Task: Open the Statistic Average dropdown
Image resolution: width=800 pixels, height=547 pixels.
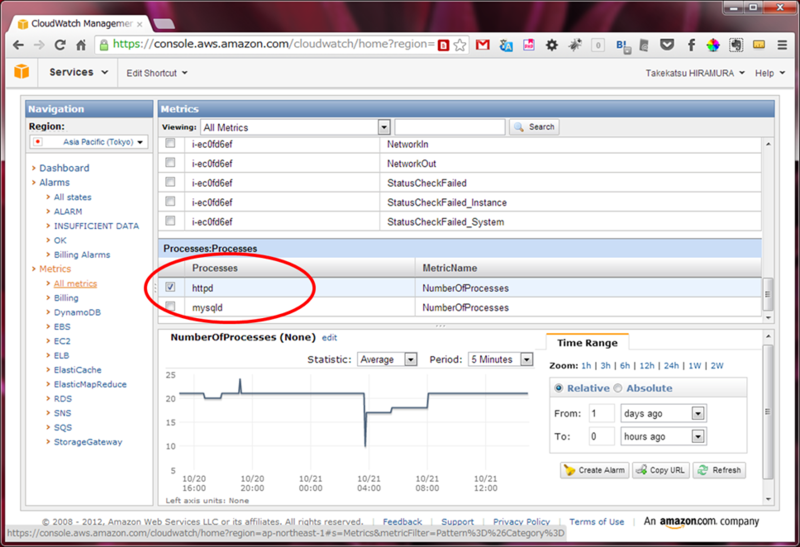Action: click(x=387, y=359)
